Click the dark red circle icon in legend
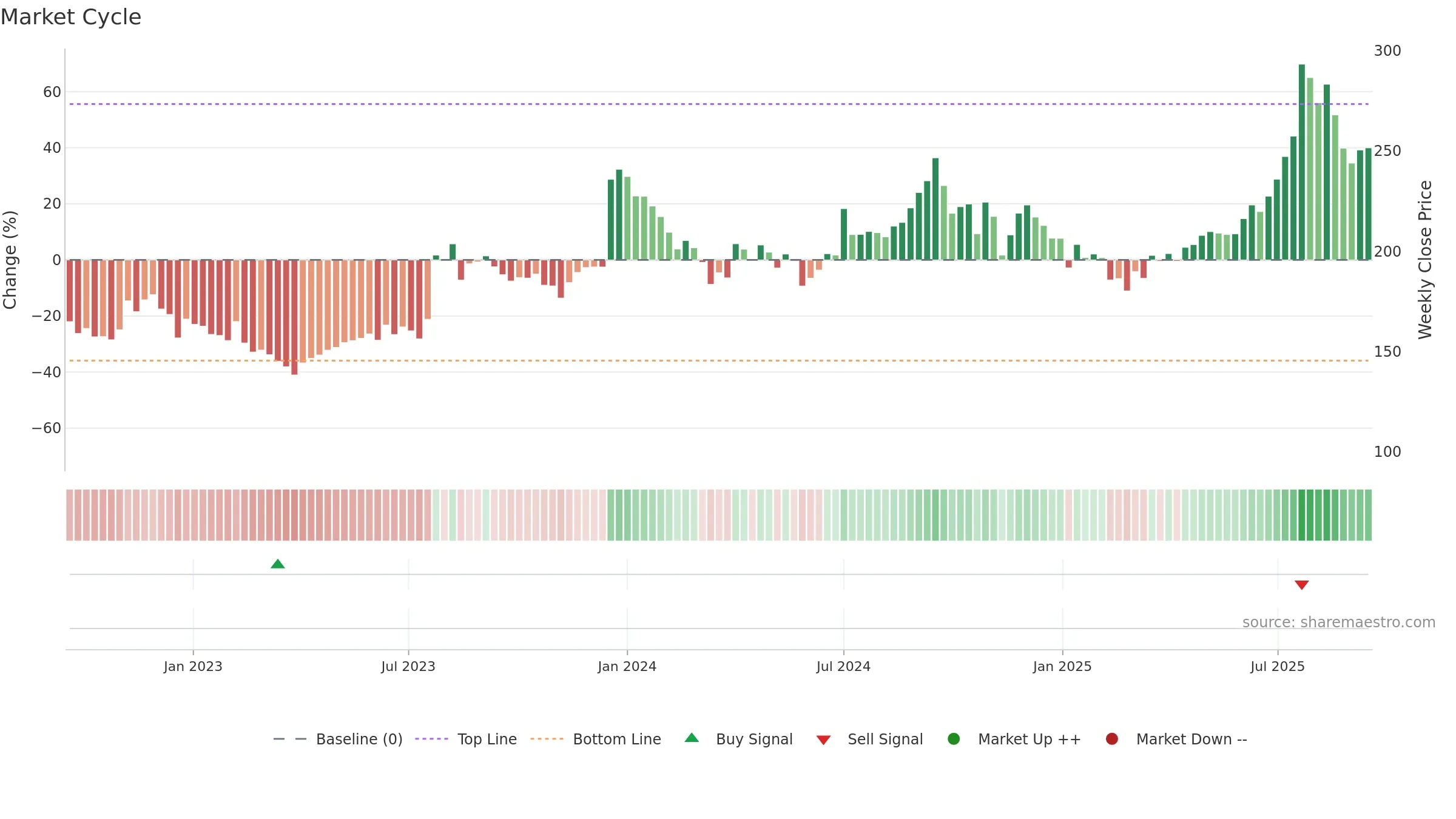1456x819 pixels. click(x=1112, y=739)
